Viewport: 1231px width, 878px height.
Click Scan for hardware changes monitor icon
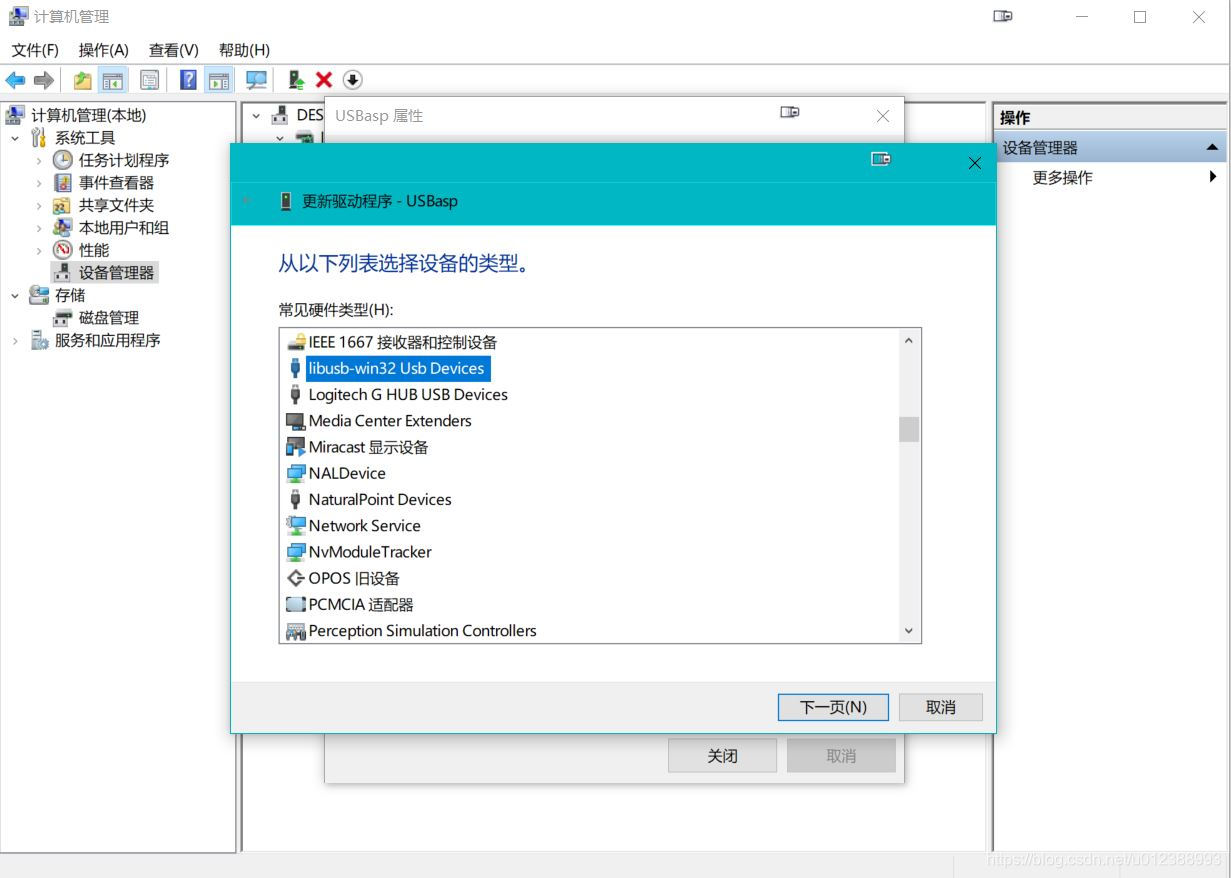[257, 80]
